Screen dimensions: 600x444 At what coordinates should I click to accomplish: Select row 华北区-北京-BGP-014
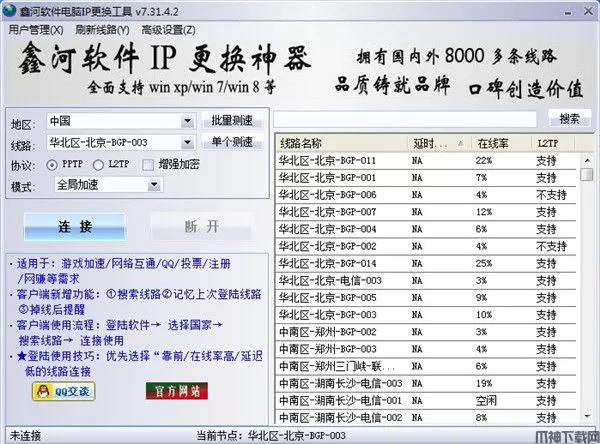pyautogui.click(x=426, y=264)
